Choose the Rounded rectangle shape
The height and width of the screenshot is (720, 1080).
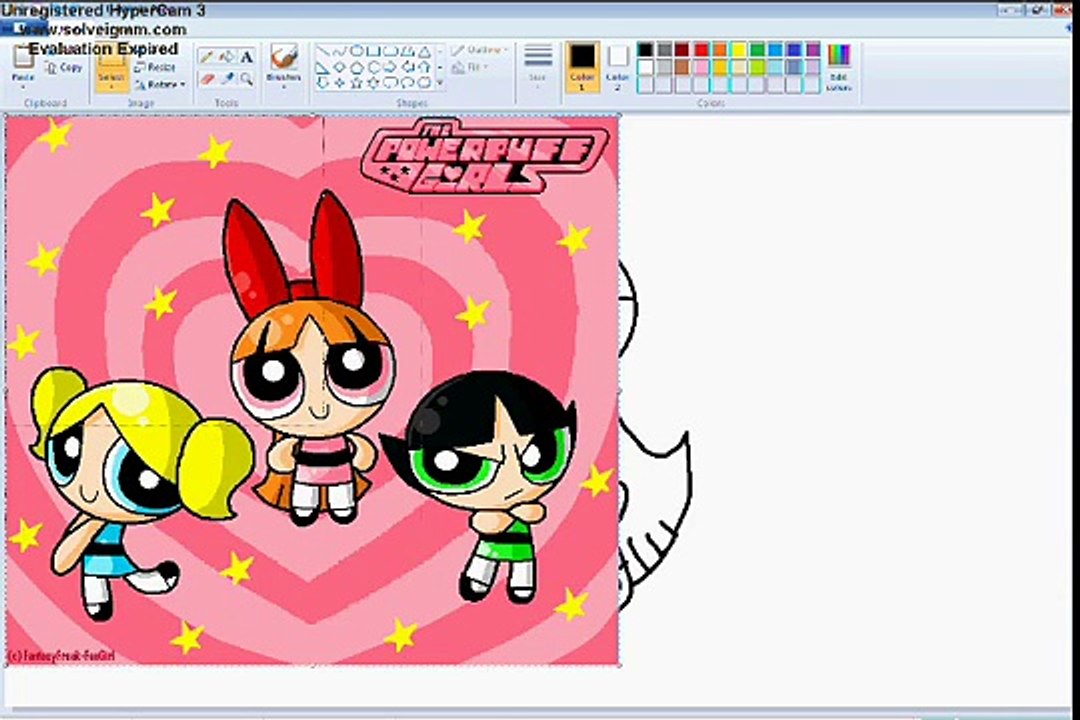(x=391, y=51)
